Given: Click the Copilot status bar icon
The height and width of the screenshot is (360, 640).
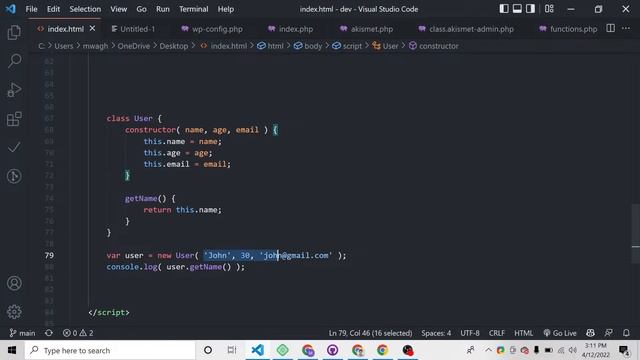Looking at the screenshot, I should point(590,333).
